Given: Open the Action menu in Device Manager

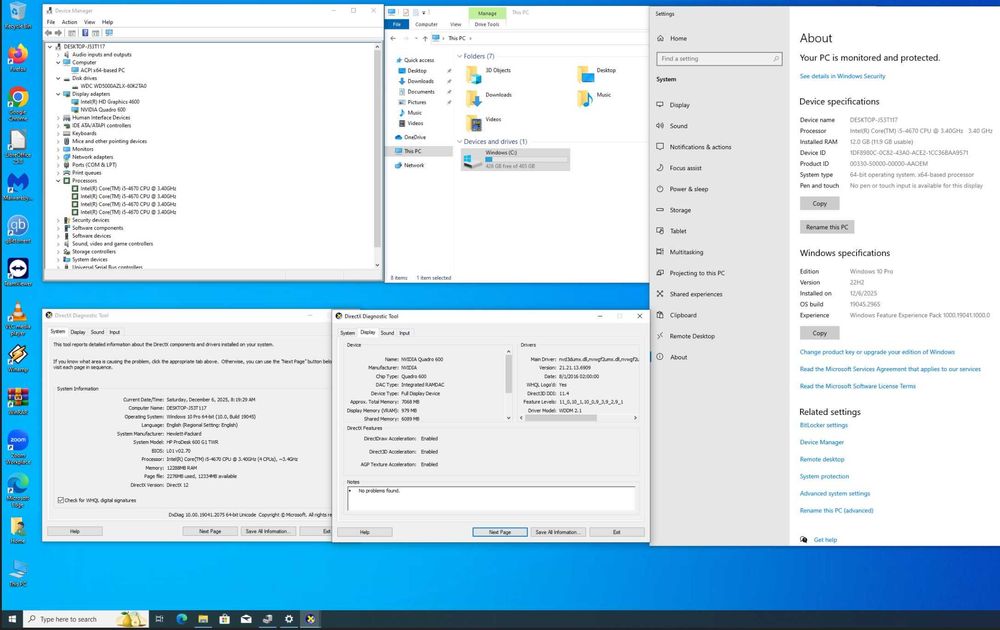Looking at the screenshot, I should [70, 22].
